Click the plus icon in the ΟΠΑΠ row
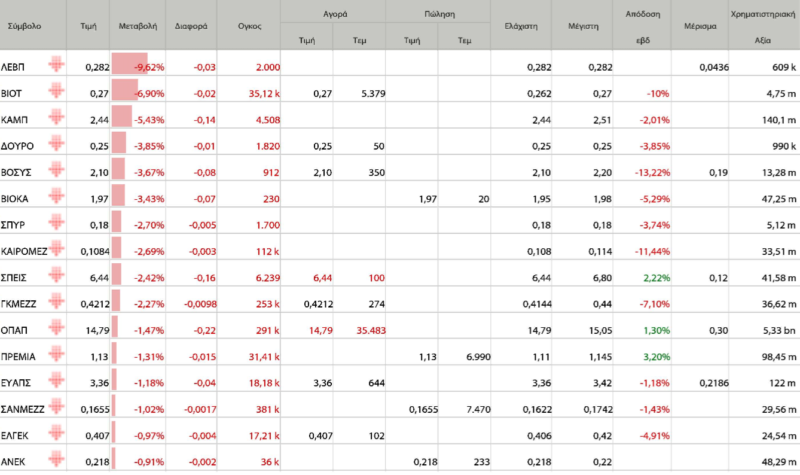Screen dimensions: 800x475 point(55,326)
